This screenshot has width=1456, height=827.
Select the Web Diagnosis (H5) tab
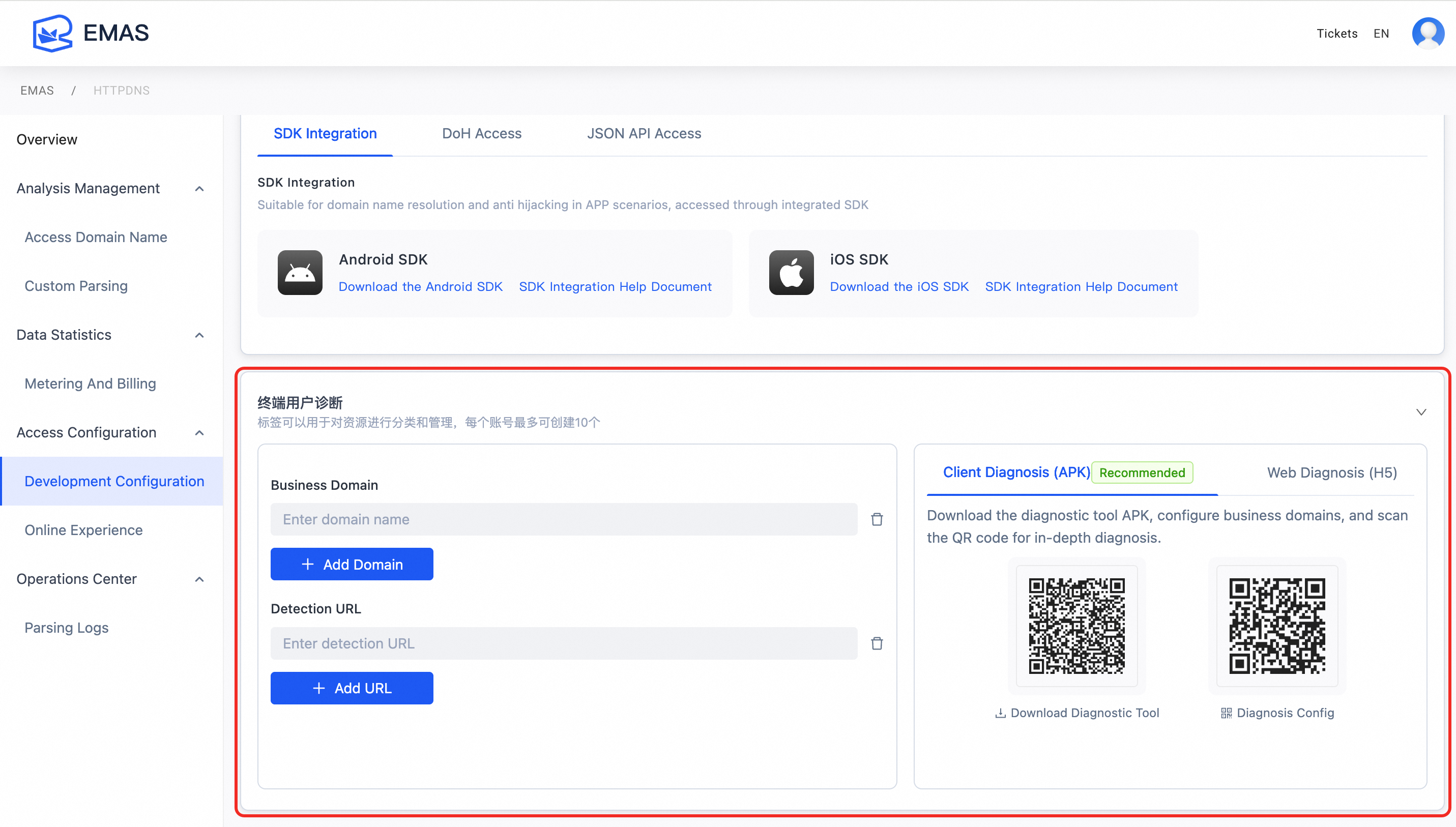(1331, 472)
